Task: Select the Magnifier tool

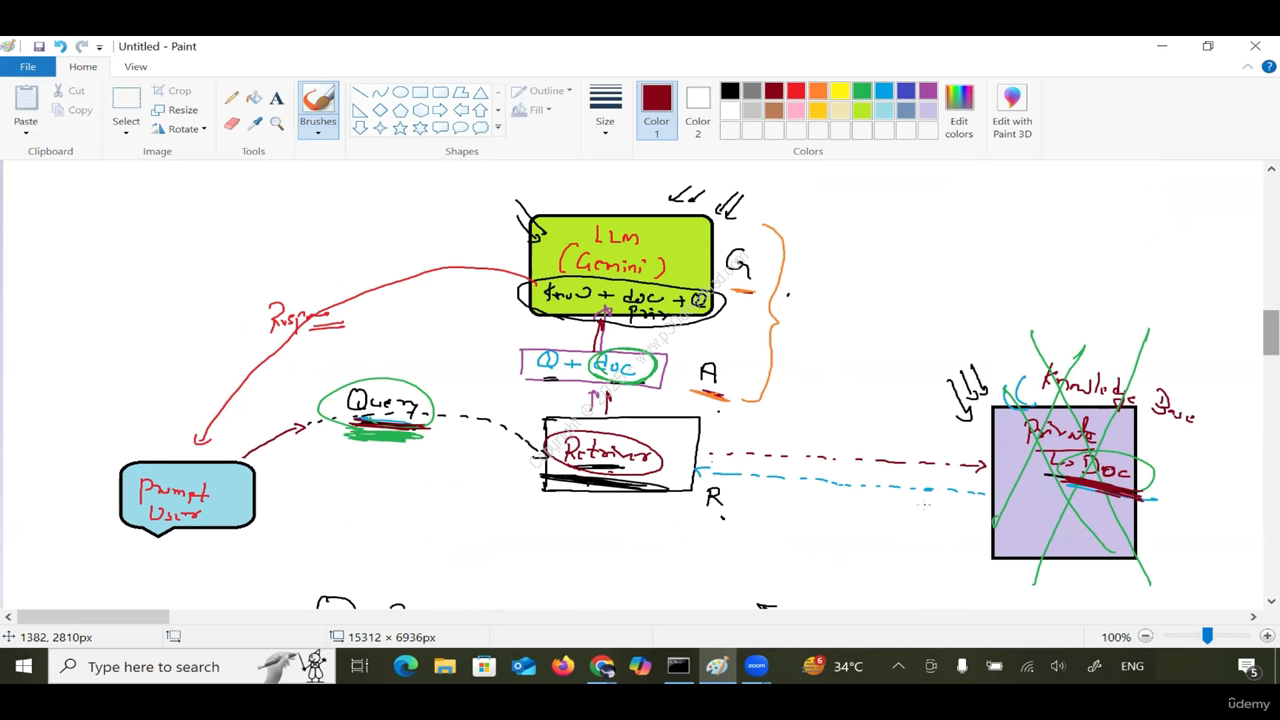Action: 277,123
